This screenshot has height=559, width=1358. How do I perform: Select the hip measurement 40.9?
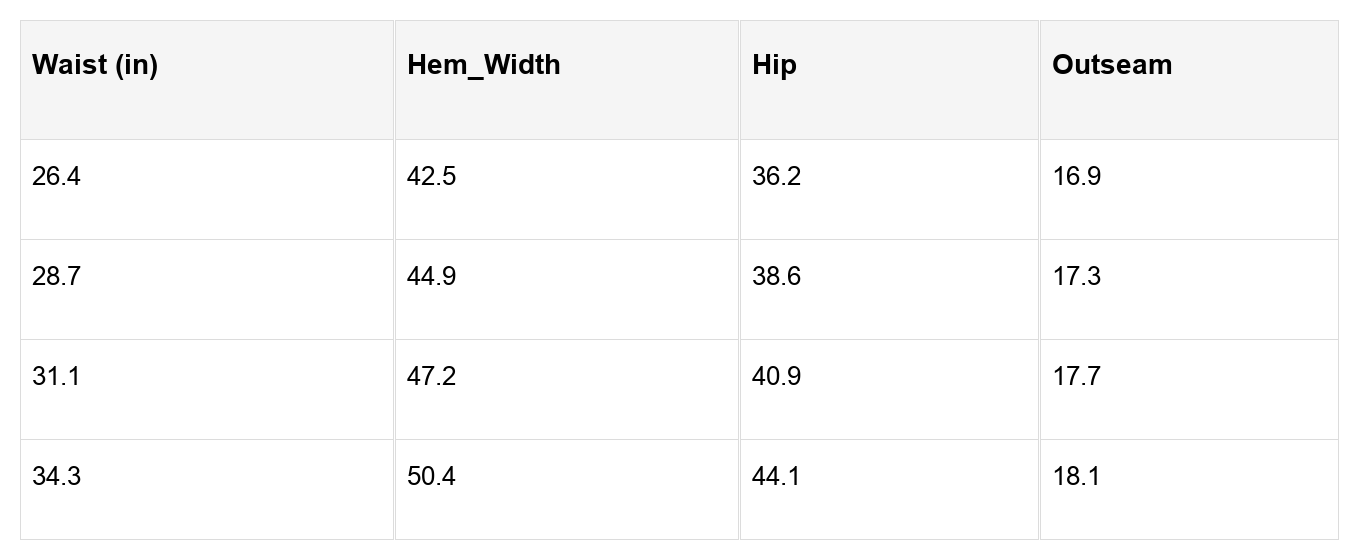[776, 377]
